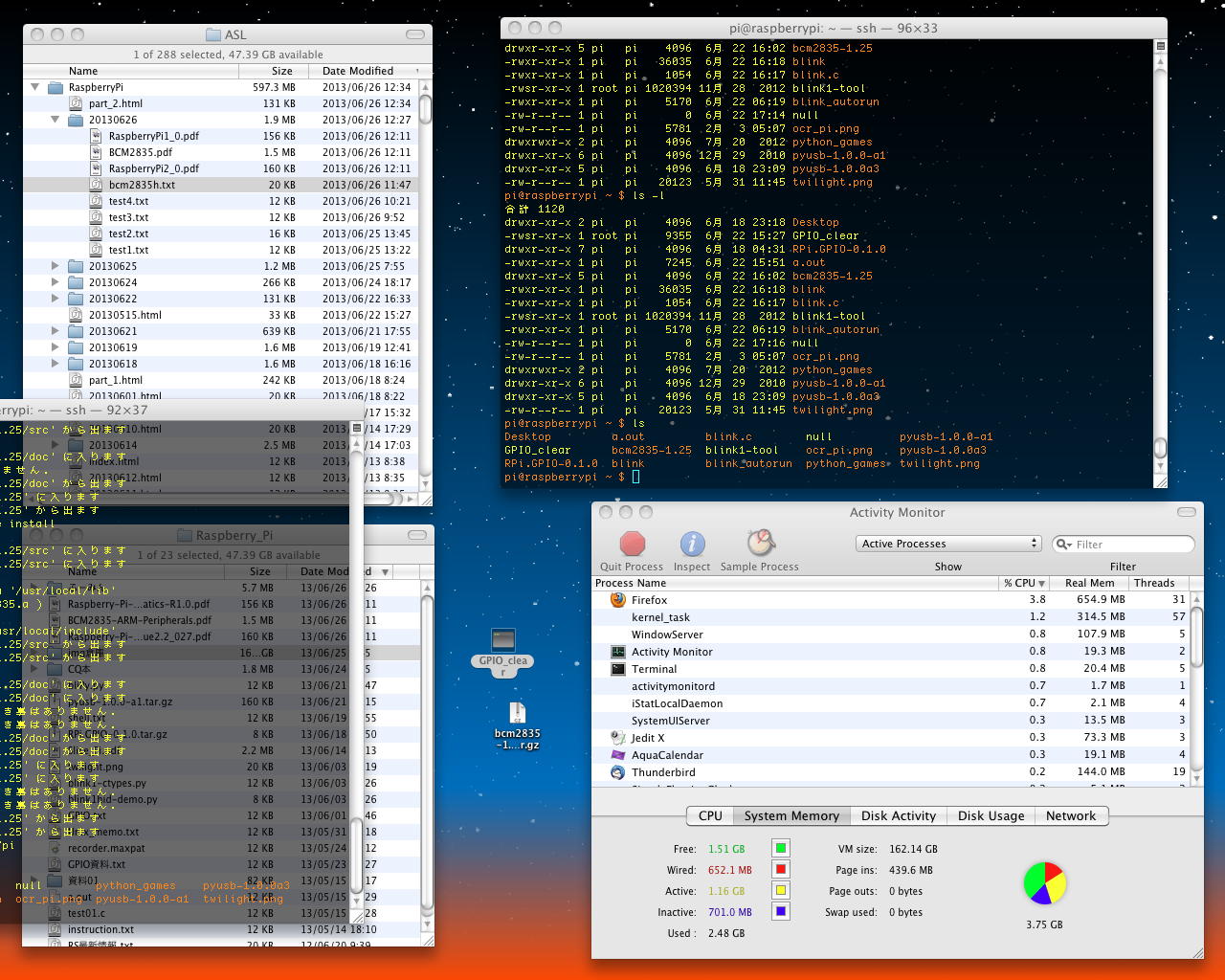The image size is (1225, 980).
Task: Click the Sample Process icon
Action: [x=760, y=544]
